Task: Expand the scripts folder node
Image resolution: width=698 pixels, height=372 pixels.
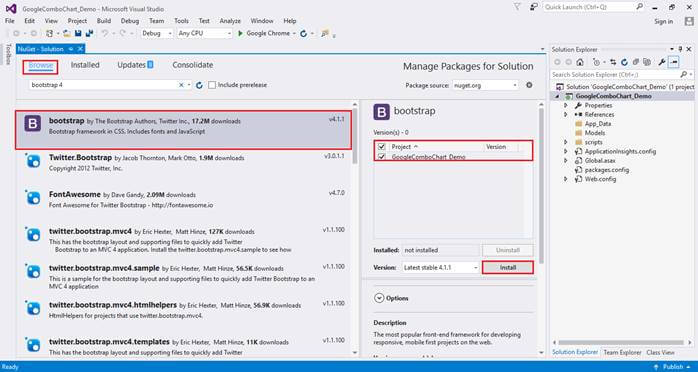Action: [566, 142]
